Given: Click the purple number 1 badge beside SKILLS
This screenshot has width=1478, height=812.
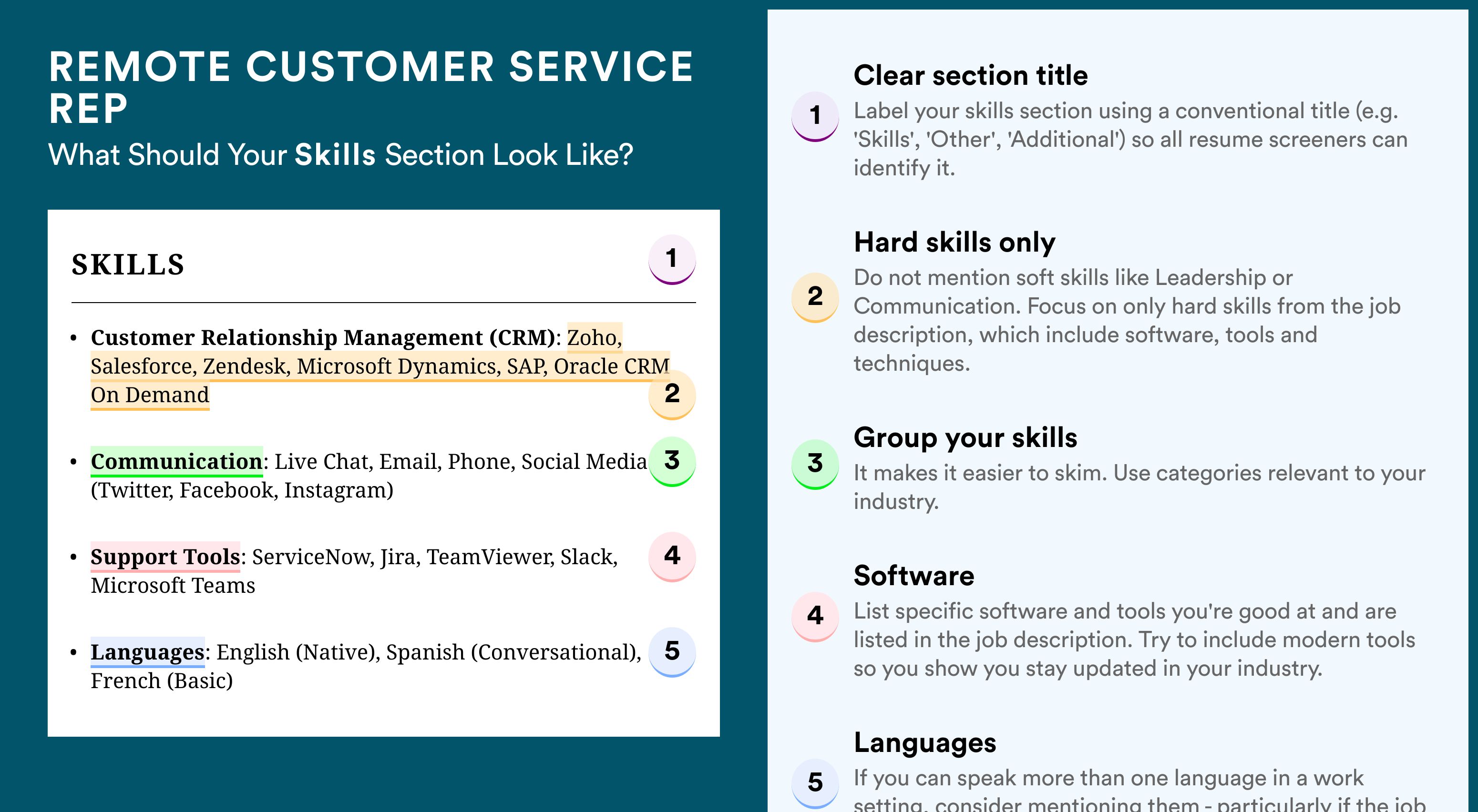Looking at the screenshot, I should point(672,259).
